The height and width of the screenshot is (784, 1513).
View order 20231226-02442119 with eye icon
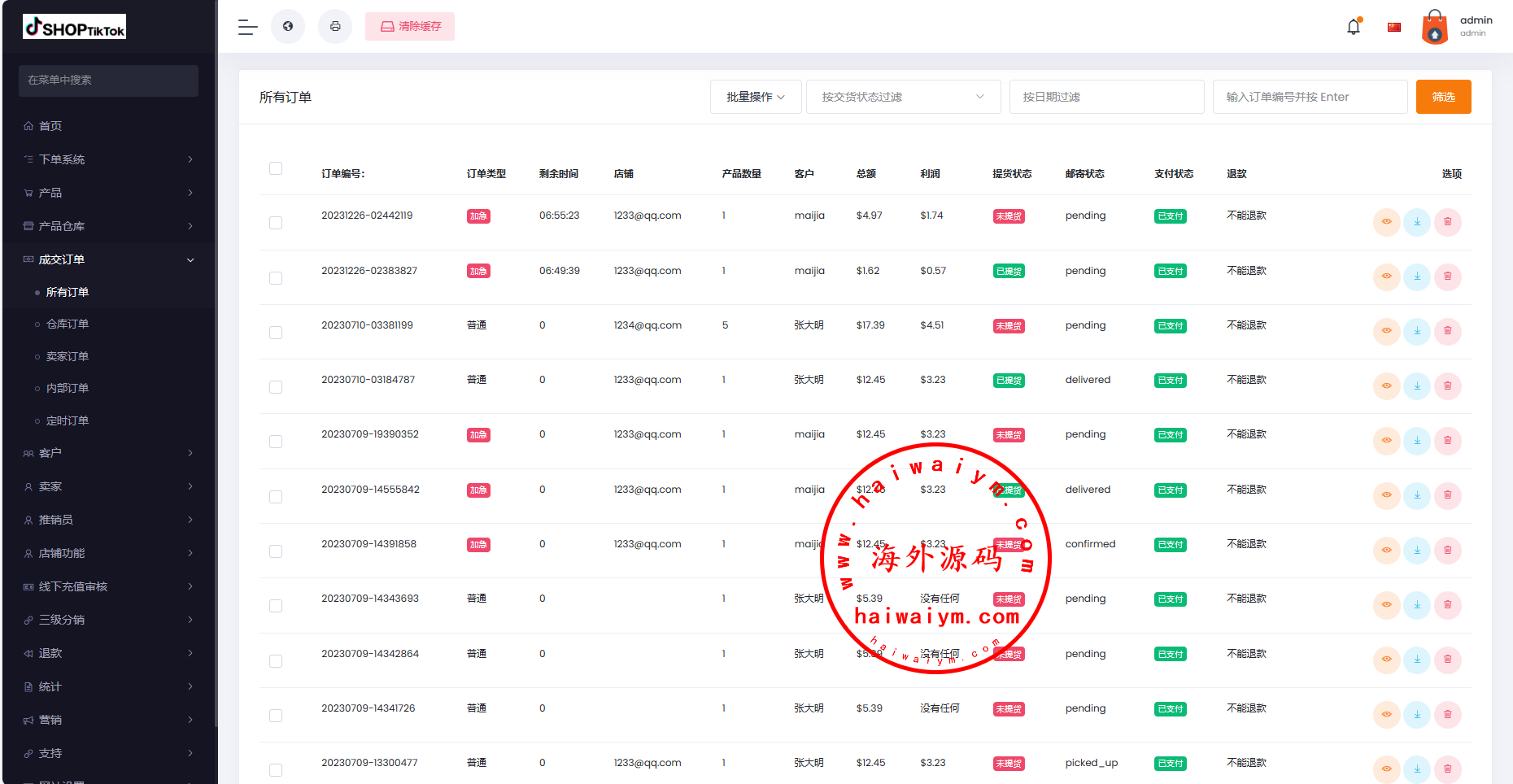1386,222
